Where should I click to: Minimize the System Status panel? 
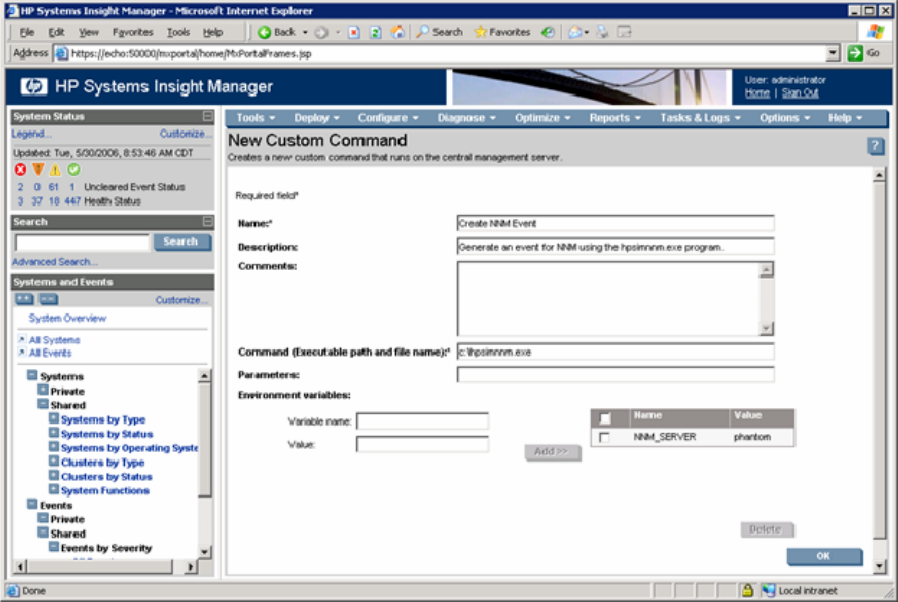tap(207, 116)
